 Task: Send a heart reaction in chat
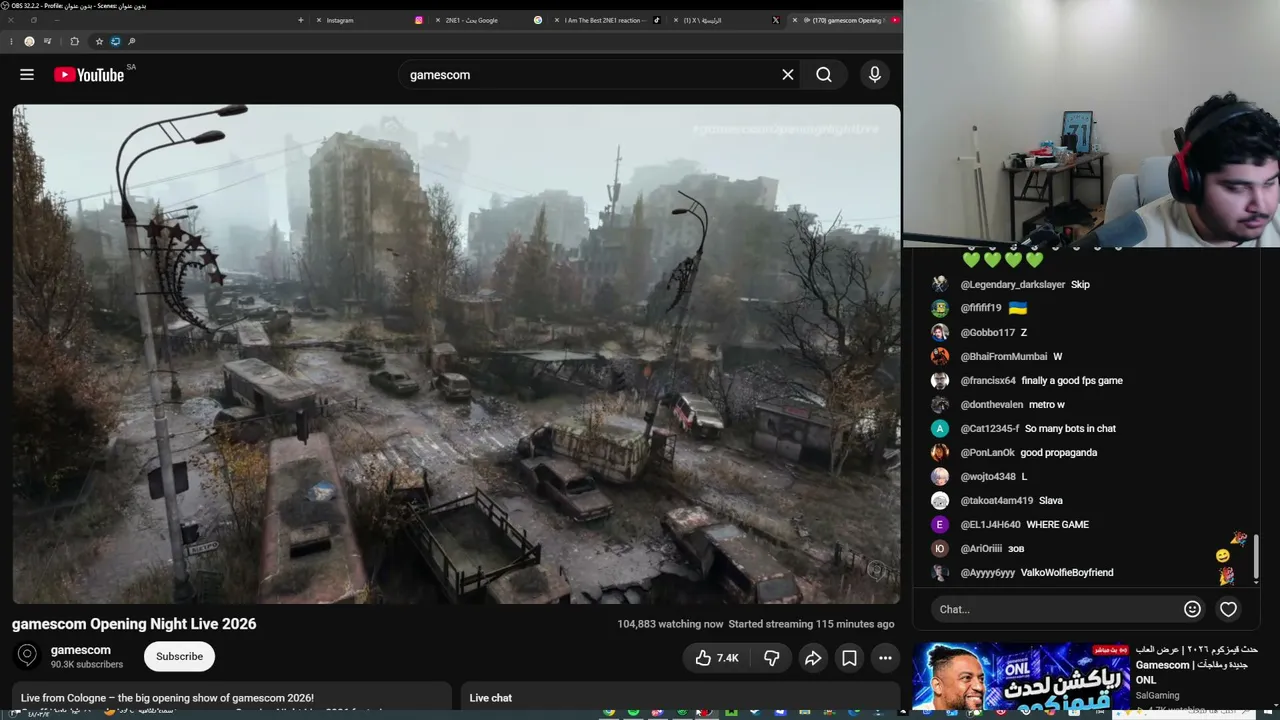1228,609
